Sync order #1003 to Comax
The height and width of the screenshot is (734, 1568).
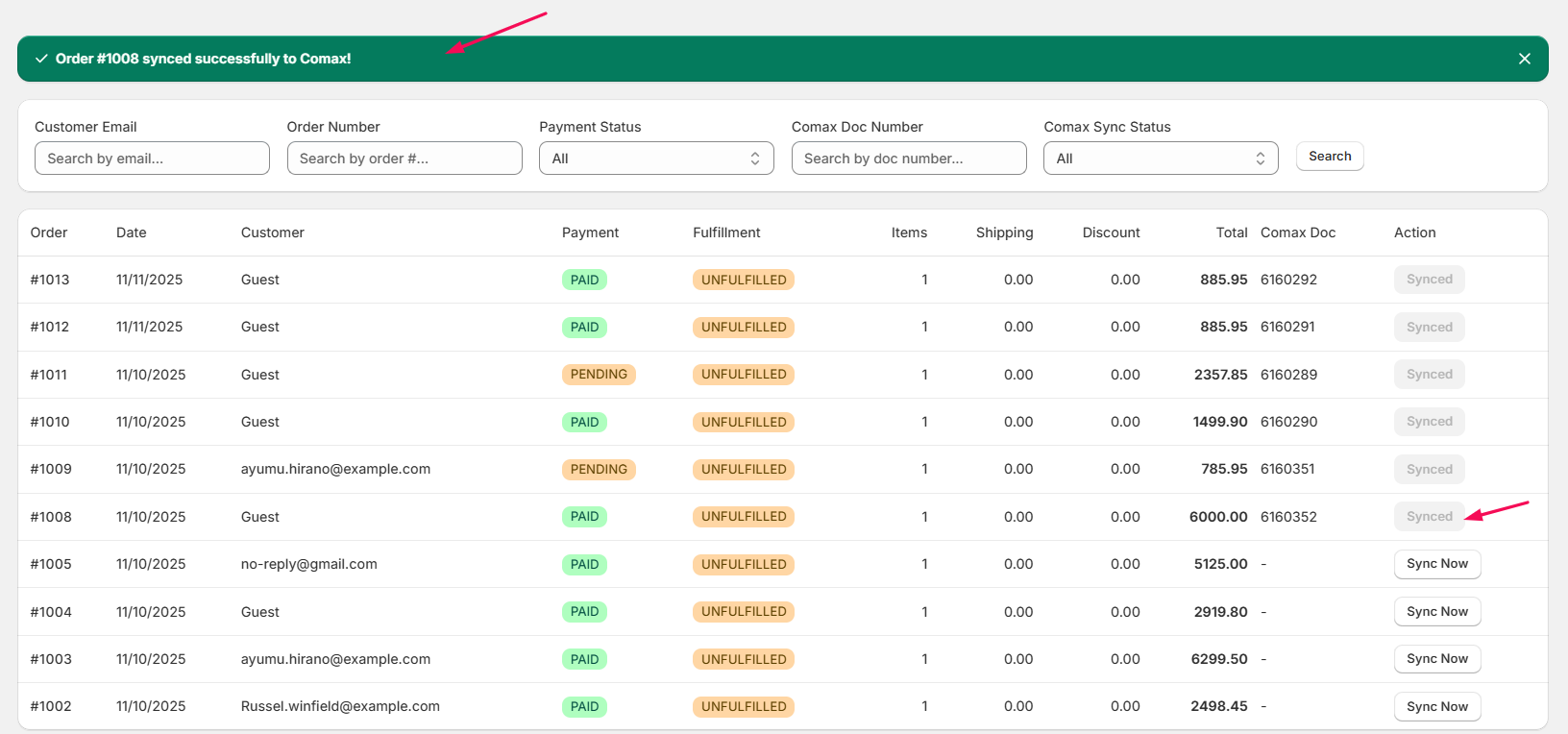click(x=1436, y=659)
